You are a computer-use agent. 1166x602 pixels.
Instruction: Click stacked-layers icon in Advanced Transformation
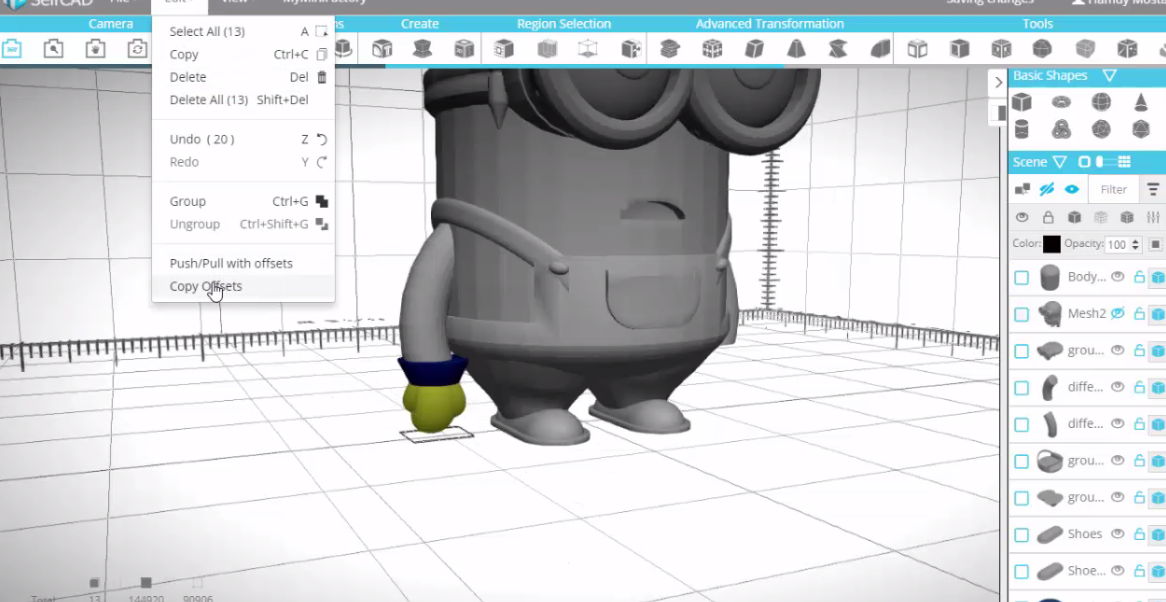point(670,49)
